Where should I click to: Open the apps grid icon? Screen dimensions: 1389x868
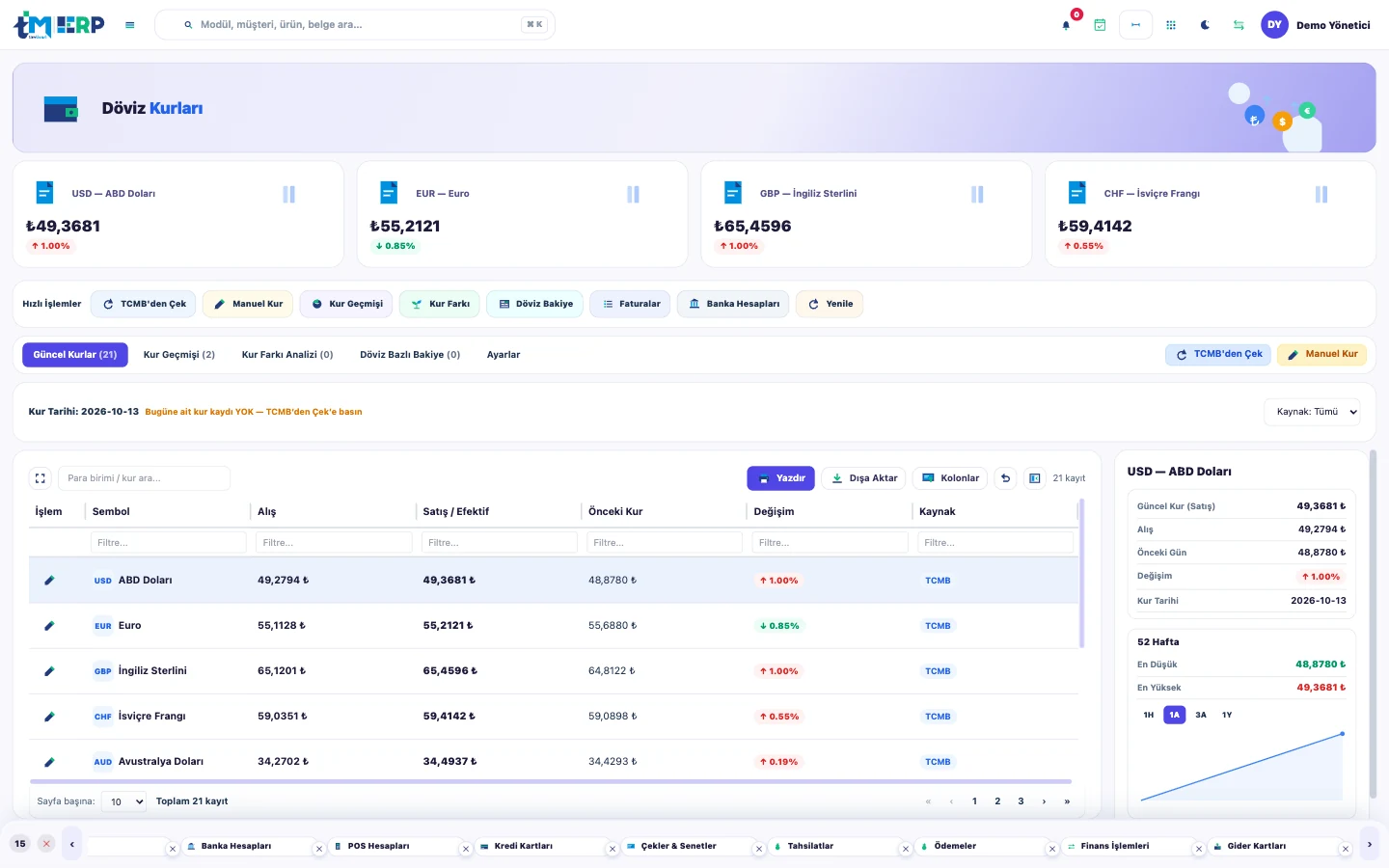click(1171, 25)
